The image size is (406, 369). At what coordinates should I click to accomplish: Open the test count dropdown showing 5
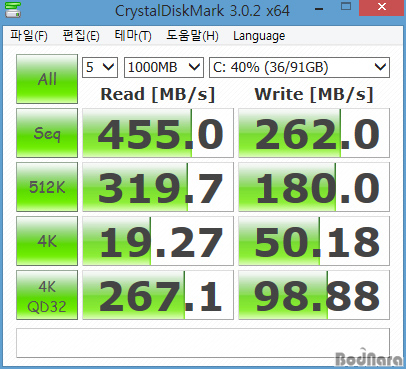[x=100, y=68]
